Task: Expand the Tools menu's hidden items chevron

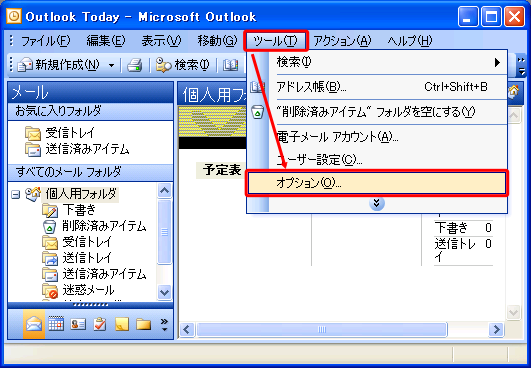Action: tap(377, 203)
